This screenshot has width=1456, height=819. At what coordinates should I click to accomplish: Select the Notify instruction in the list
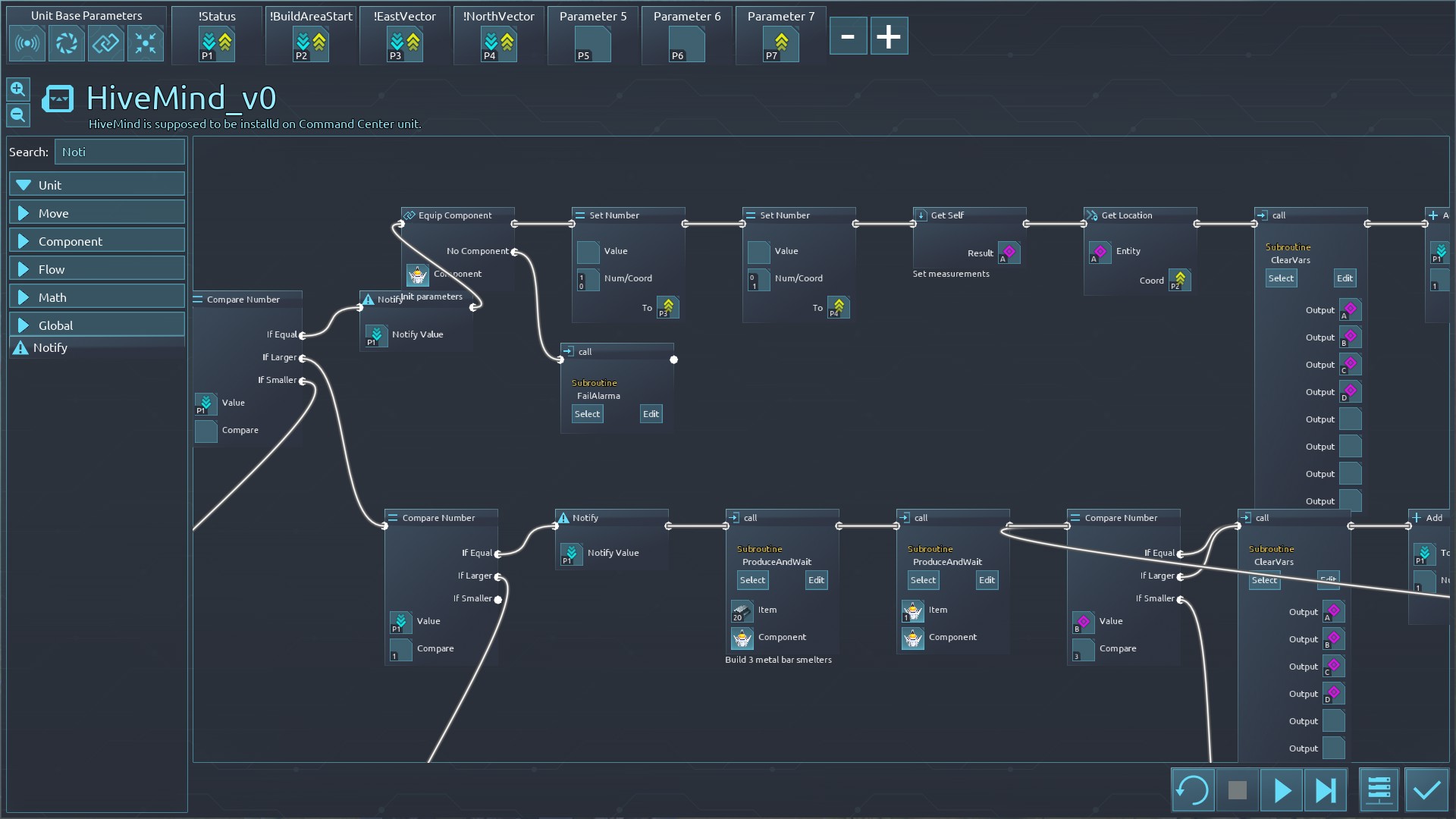point(50,348)
